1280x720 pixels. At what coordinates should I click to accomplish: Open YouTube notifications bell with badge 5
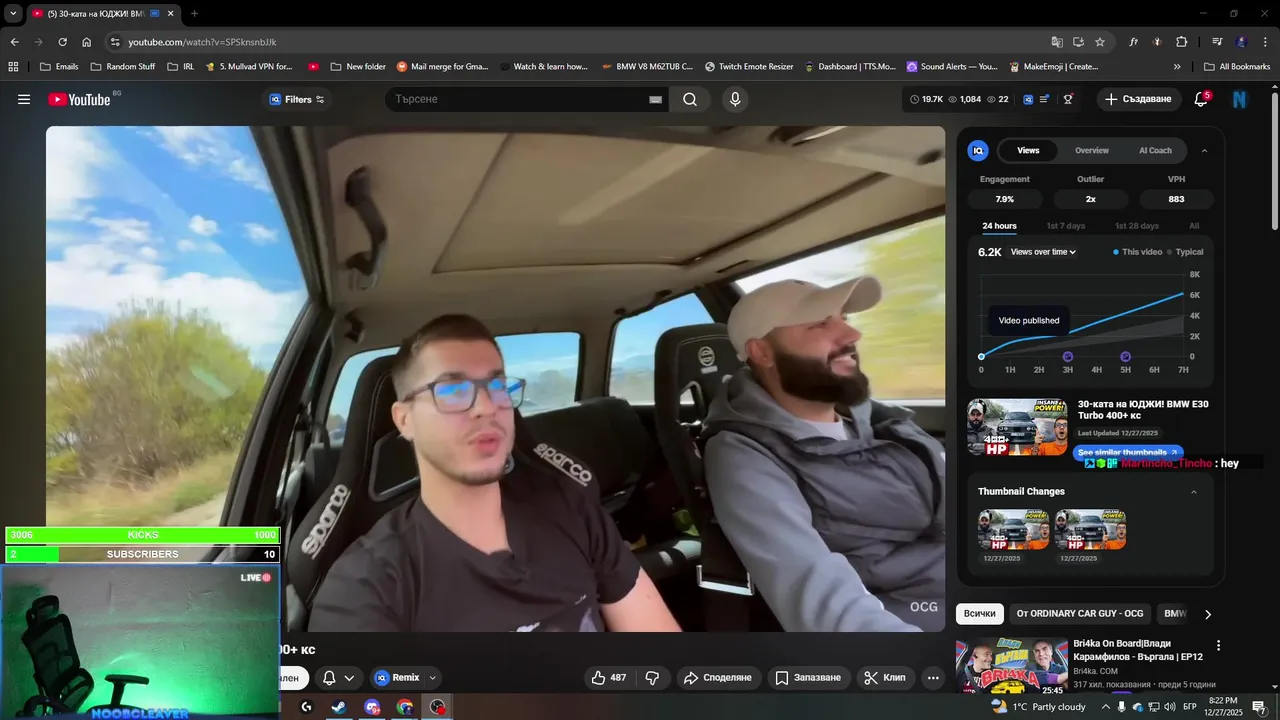tap(1201, 99)
